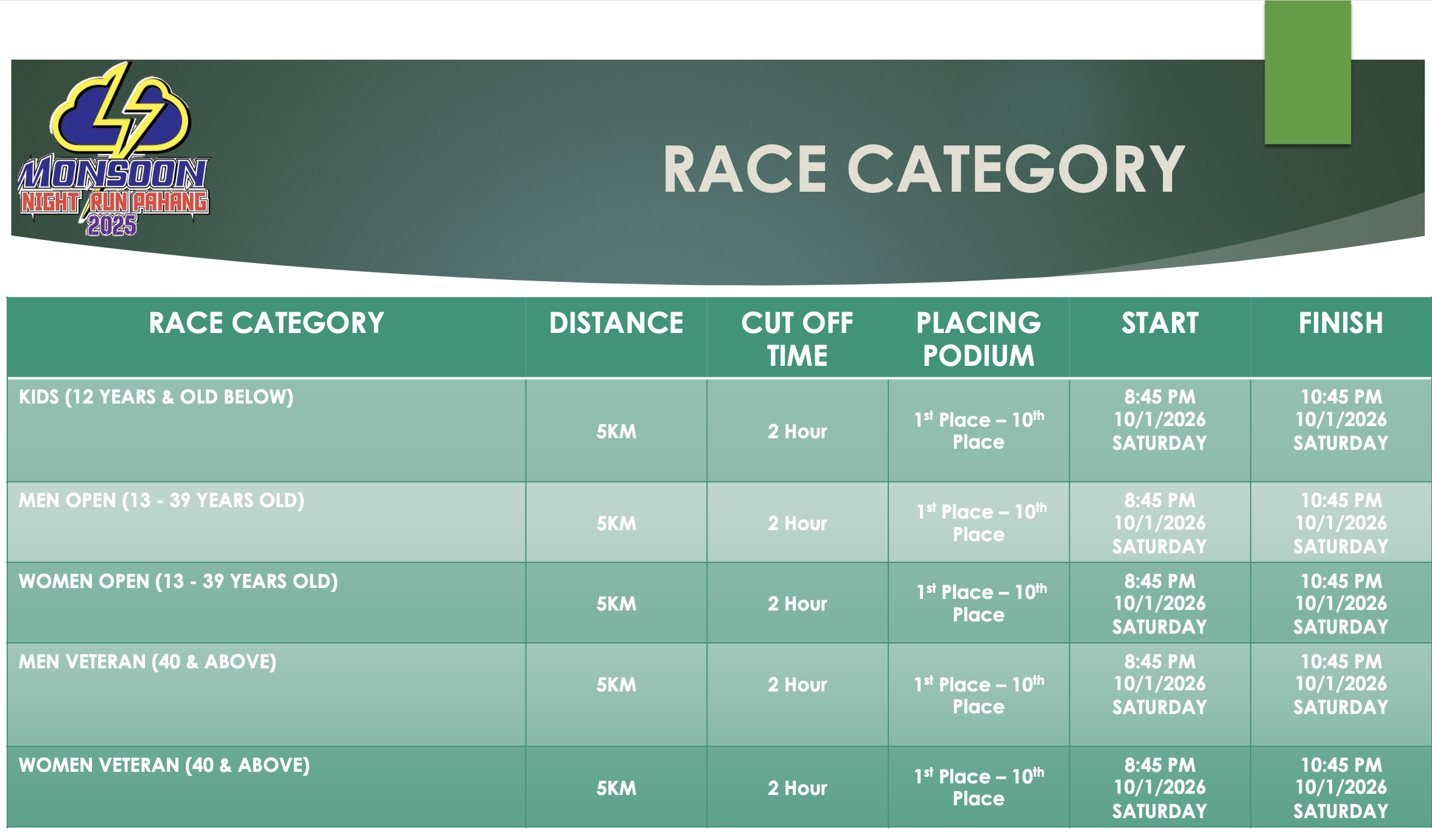Click the Kids (12 years & below) row label
The image size is (1432, 840).
(x=156, y=397)
